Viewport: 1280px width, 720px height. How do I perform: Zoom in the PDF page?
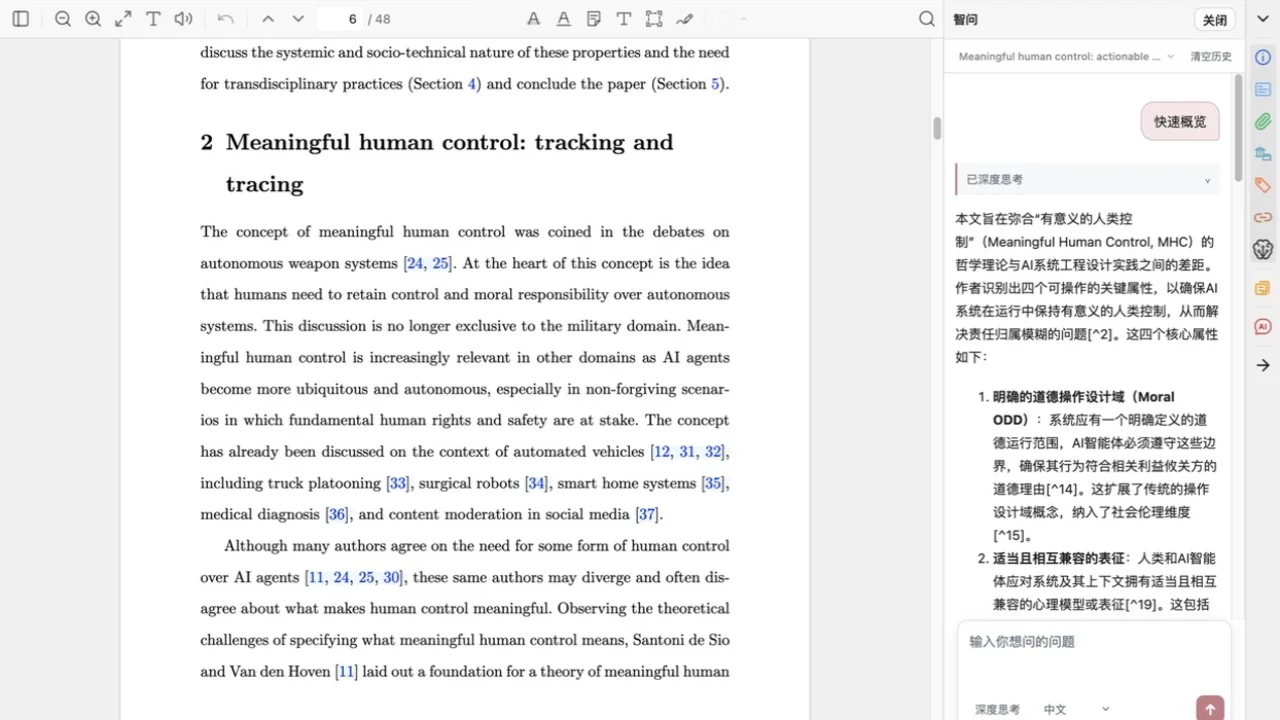[x=93, y=19]
